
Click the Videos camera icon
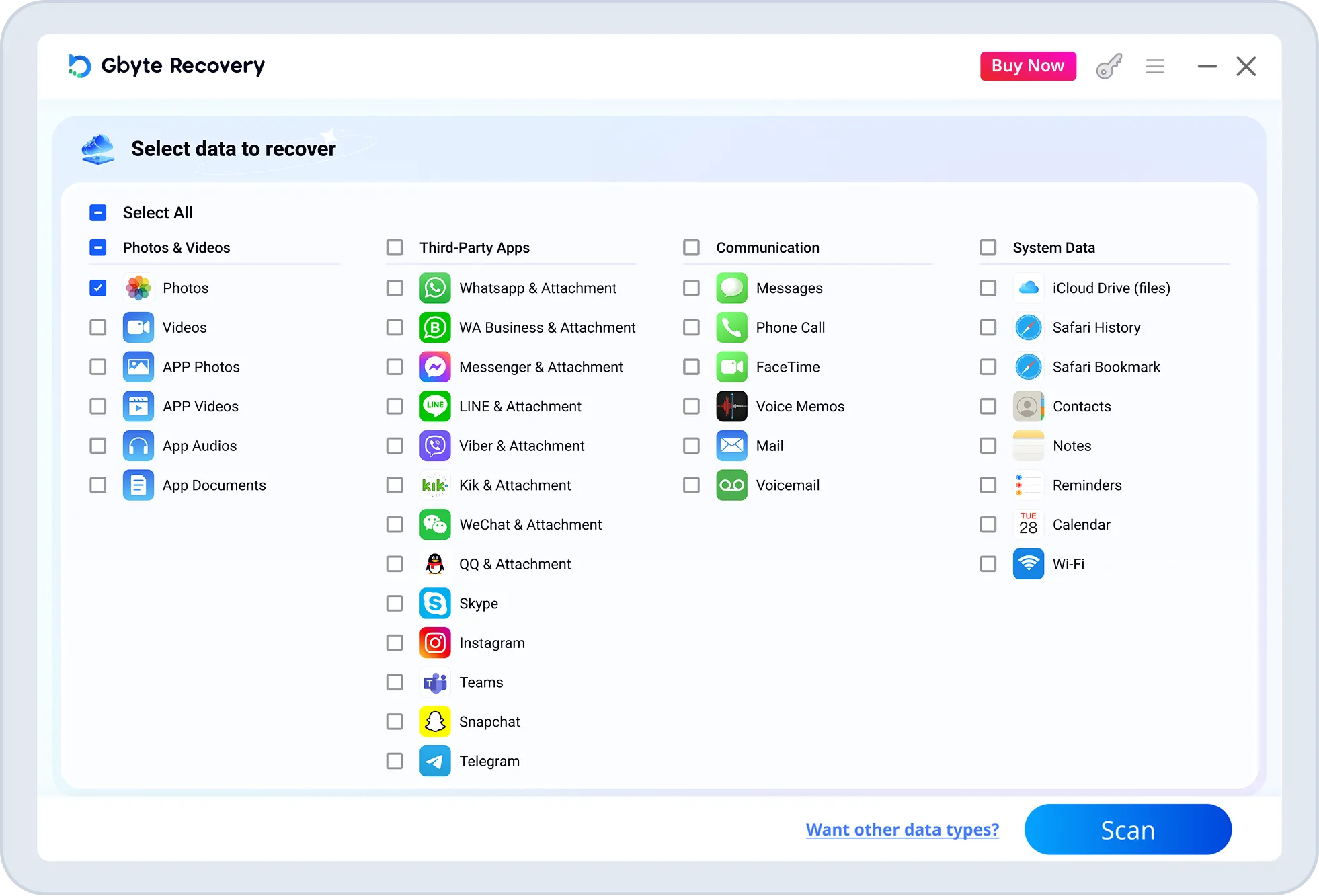coord(138,327)
